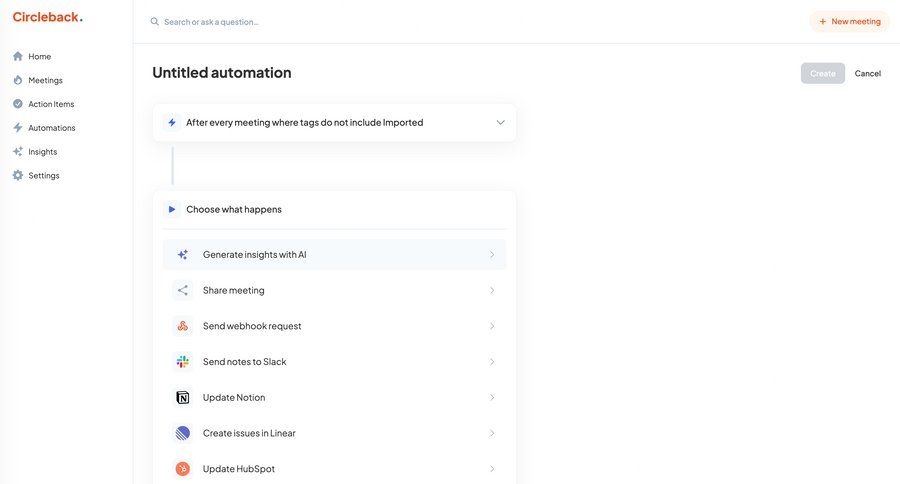Click the Circleback logo

(x=47, y=17)
